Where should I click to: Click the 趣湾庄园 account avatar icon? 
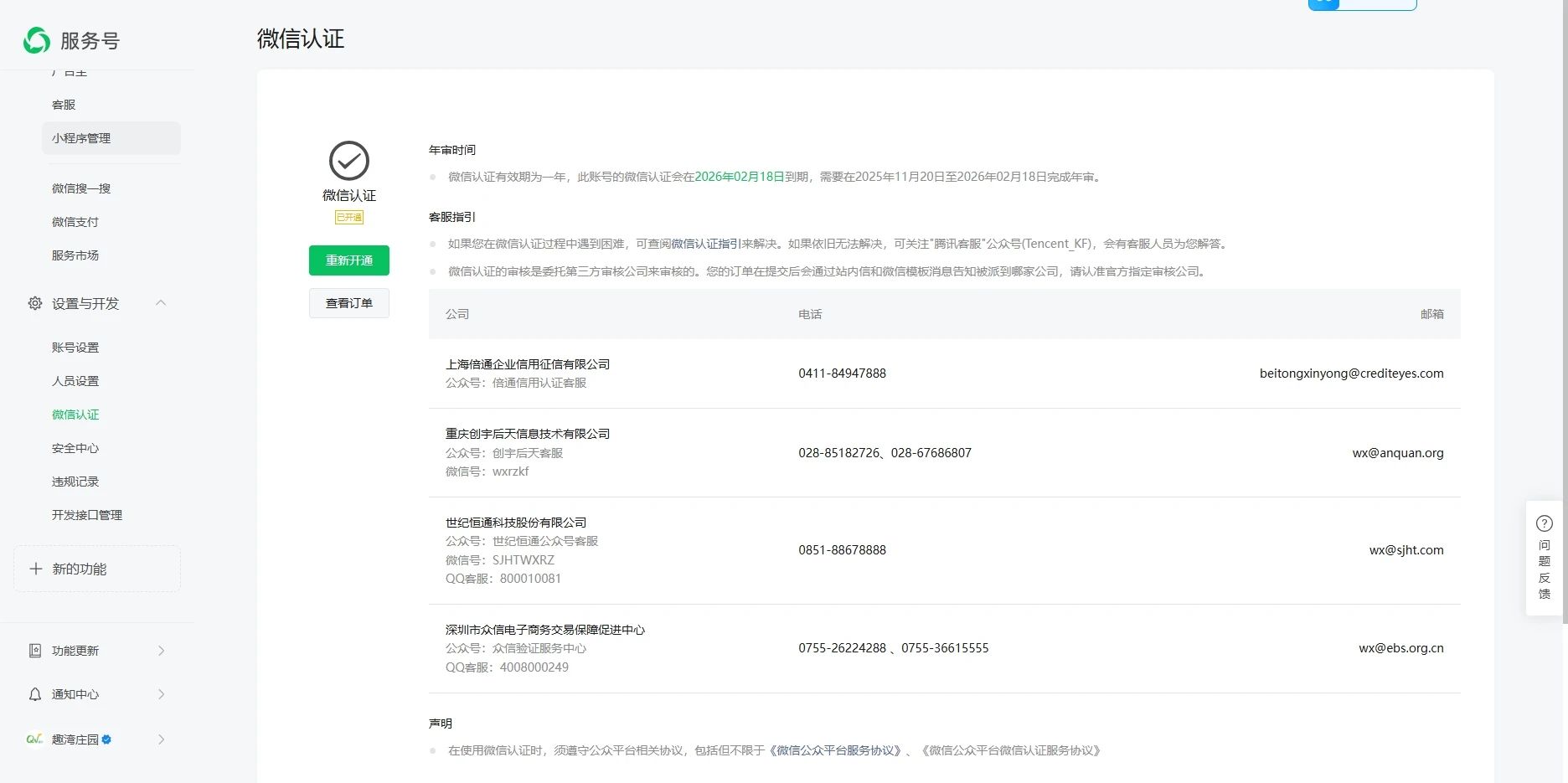(x=35, y=739)
